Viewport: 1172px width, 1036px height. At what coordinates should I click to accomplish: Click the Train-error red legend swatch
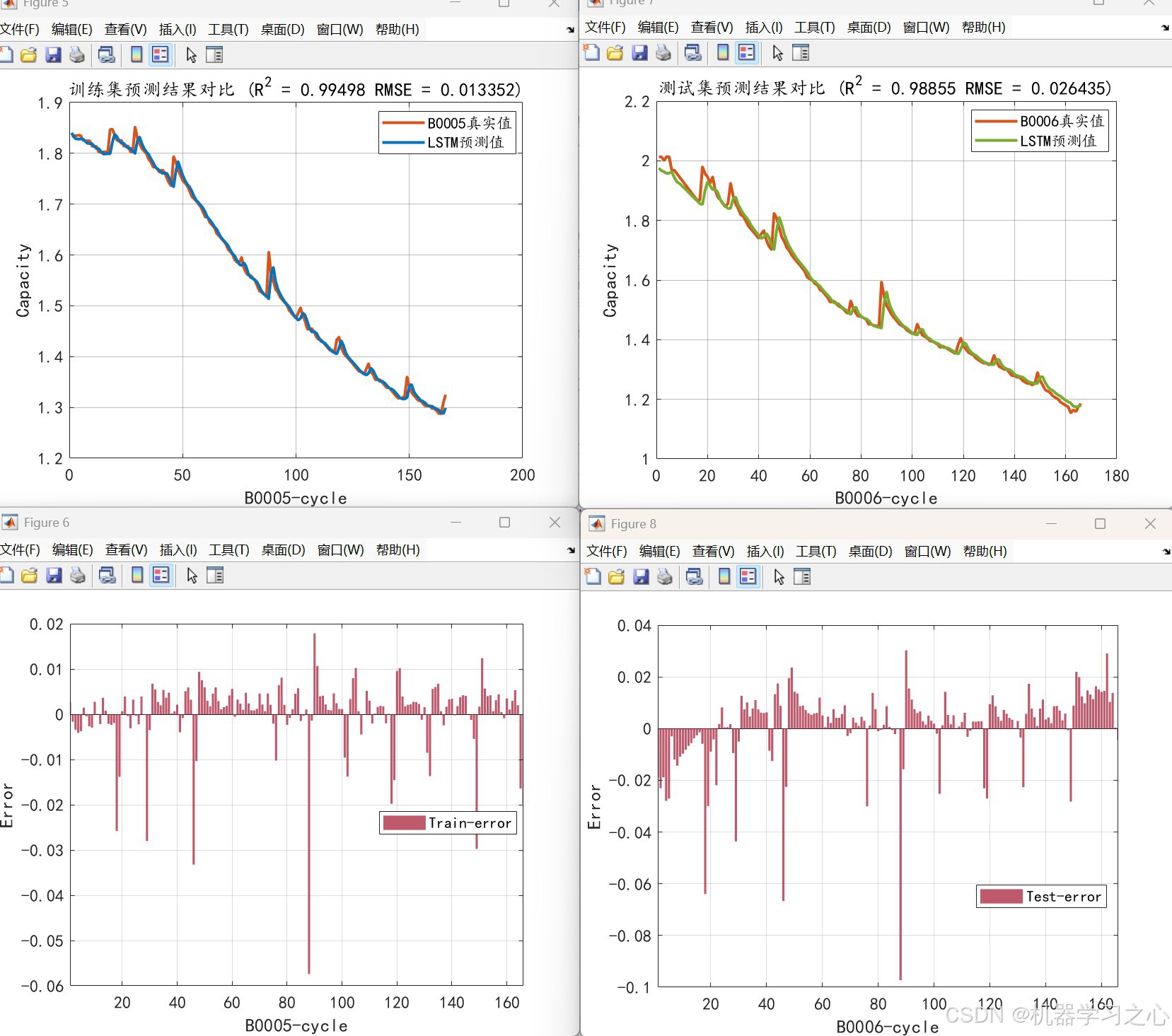404,823
